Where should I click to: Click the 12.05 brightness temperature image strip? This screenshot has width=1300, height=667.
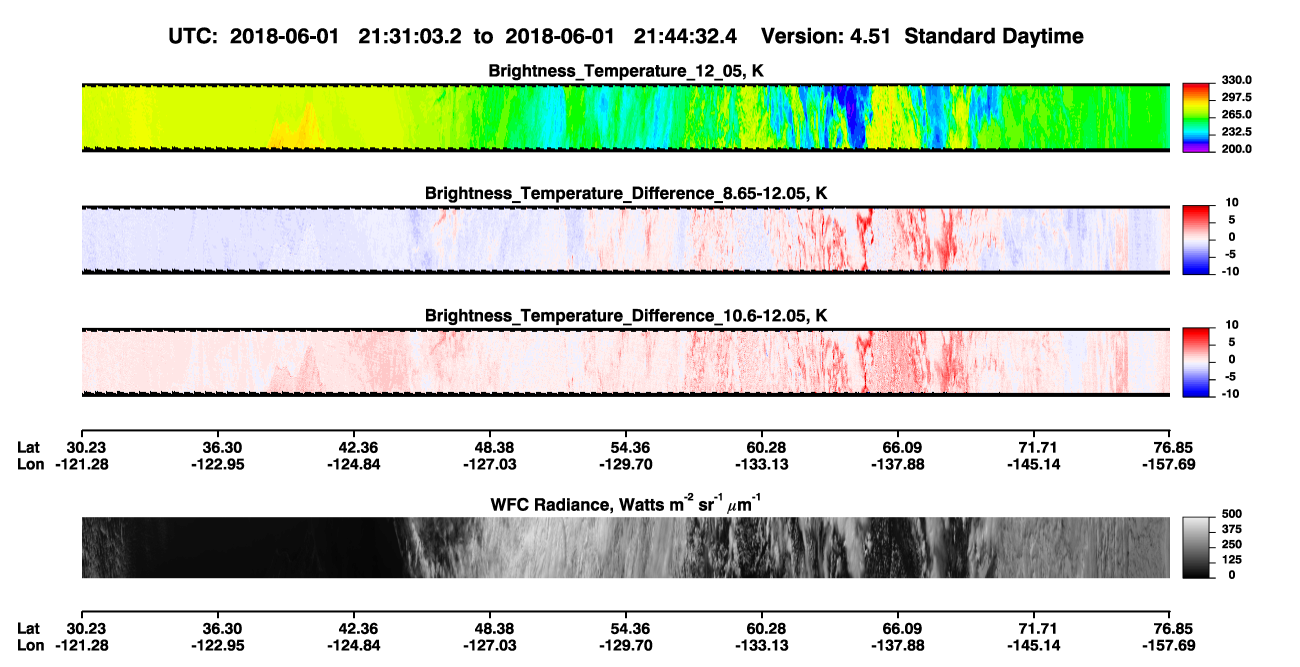626,117
